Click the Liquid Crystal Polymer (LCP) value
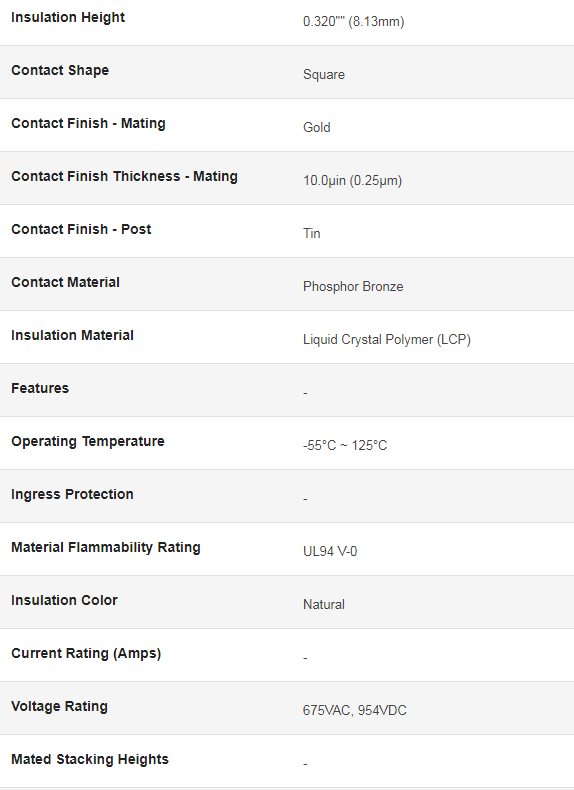Image resolution: width=574 pixels, height=790 pixels. [387, 340]
